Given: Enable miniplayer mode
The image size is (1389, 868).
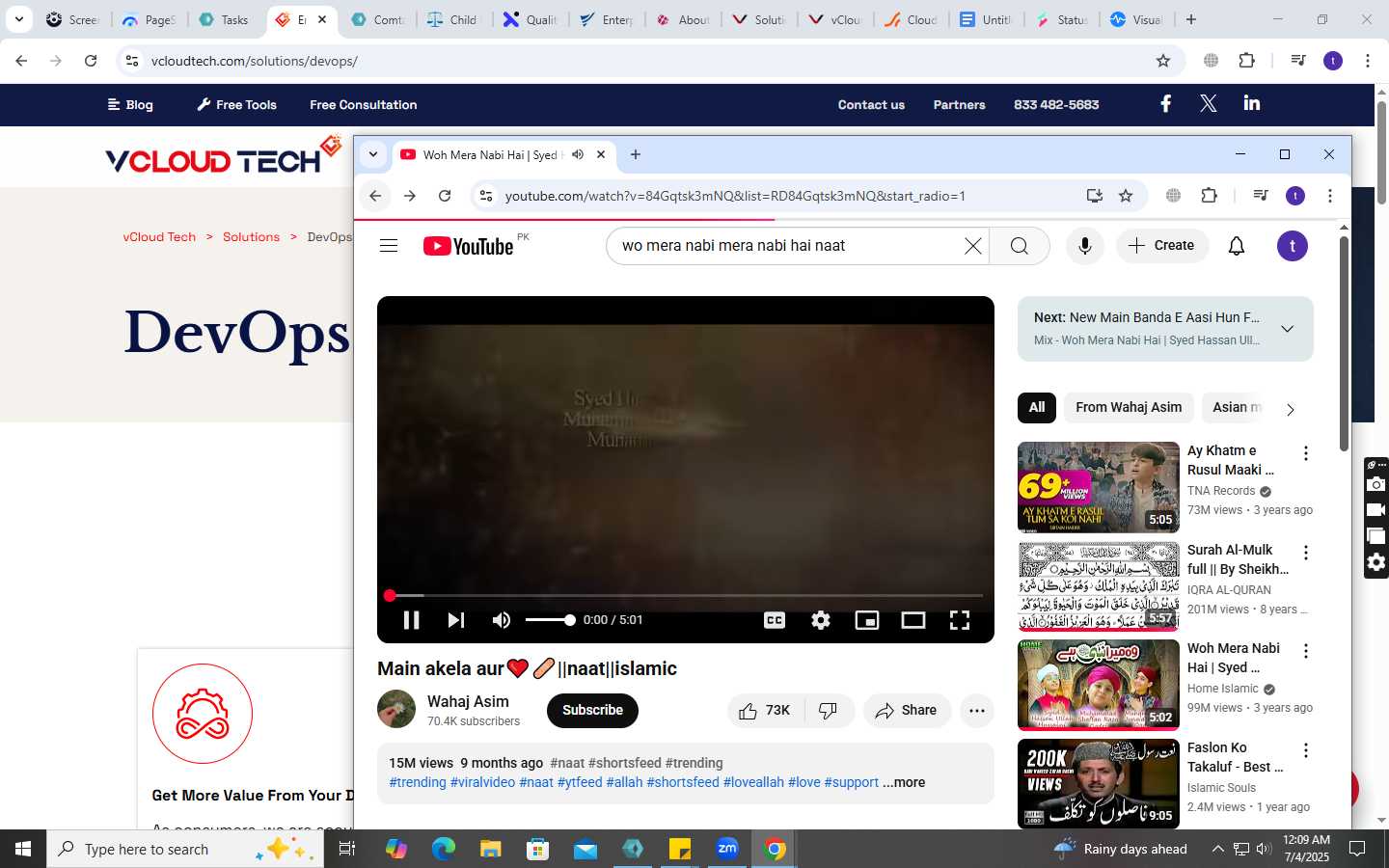Looking at the screenshot, I should pyautogui.click(x=867, y=620).
